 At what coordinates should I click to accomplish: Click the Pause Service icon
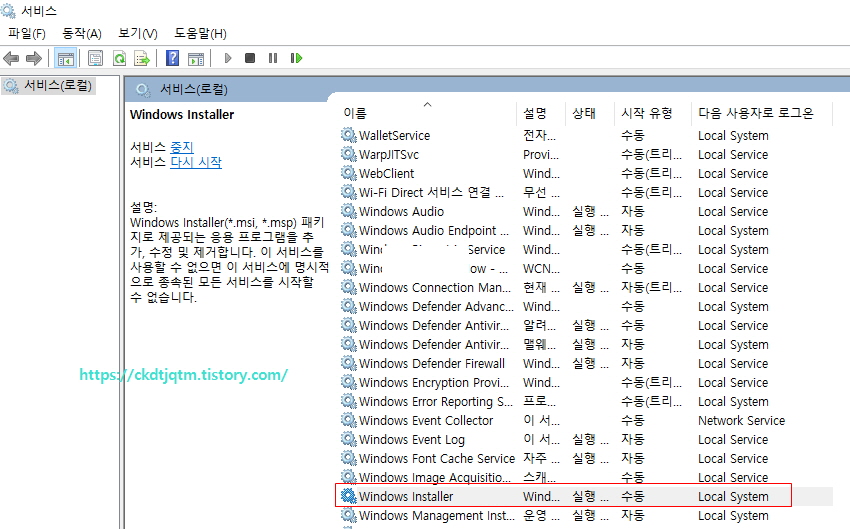[273, 58]
